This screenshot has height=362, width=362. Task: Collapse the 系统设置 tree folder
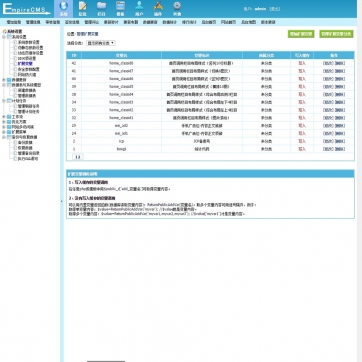point(4,37)
